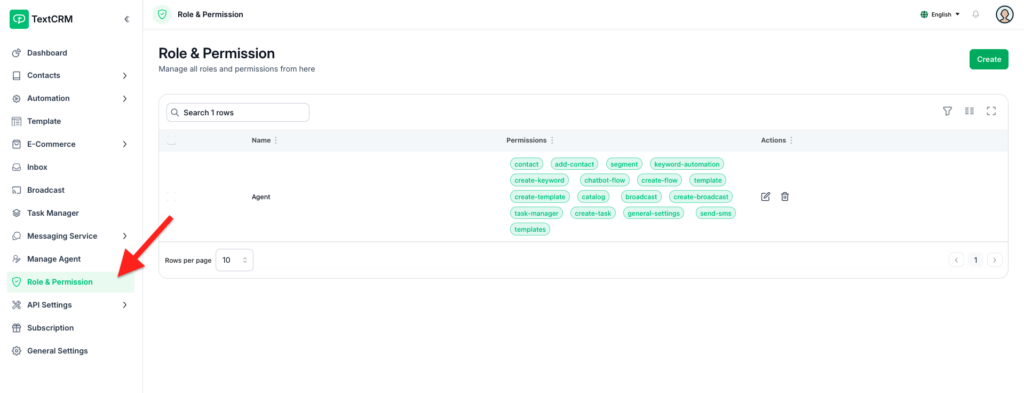Go to the previous page arrow

[957, 260]
